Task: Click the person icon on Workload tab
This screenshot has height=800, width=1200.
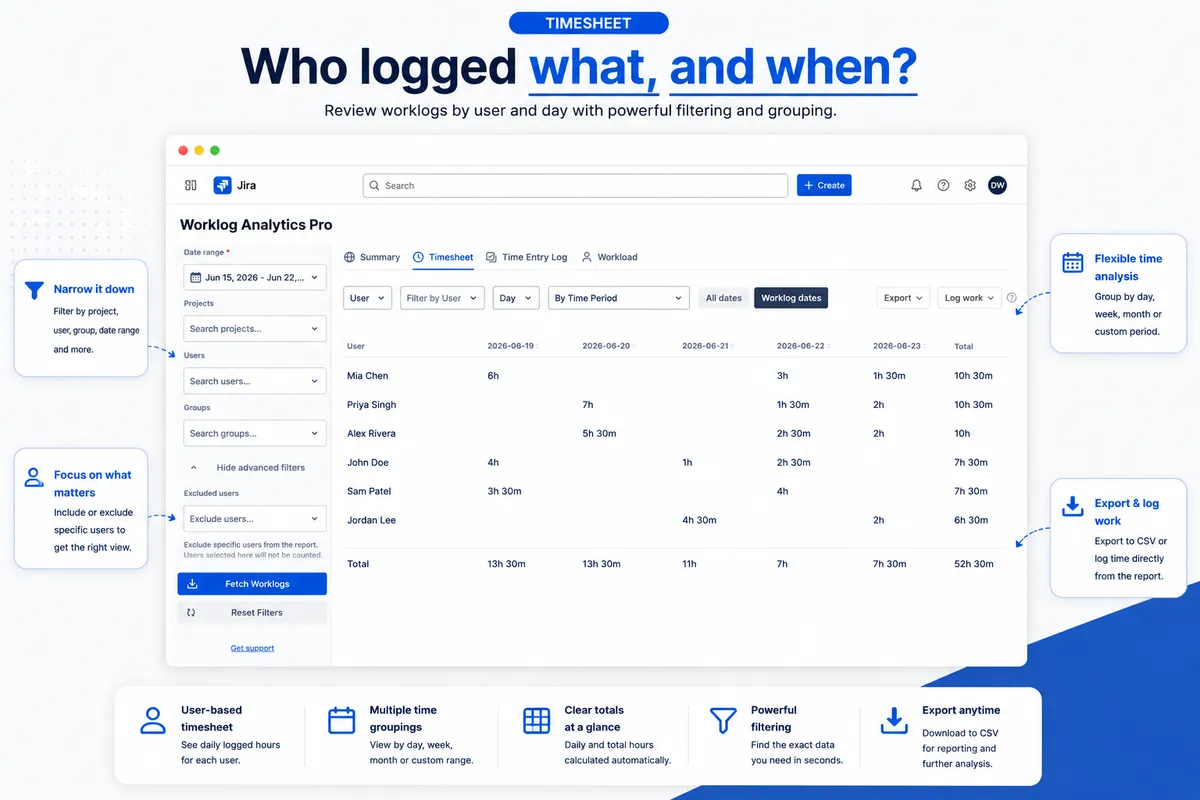Action: (x=587, y=257)
